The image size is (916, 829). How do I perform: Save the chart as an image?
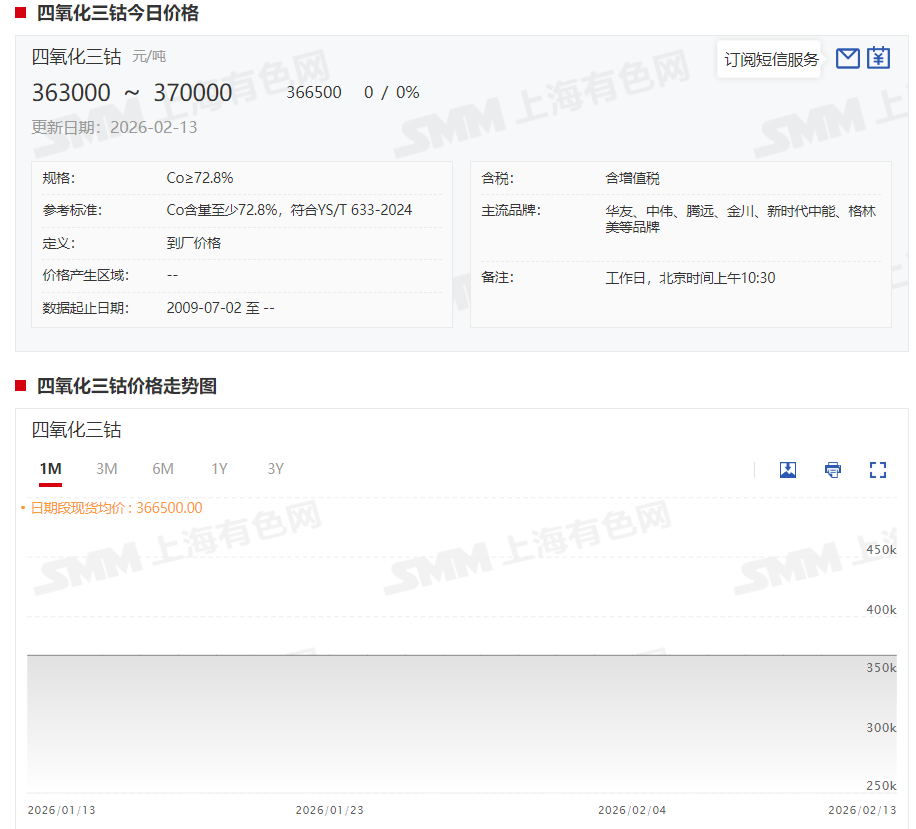click(x=788, y=470)
